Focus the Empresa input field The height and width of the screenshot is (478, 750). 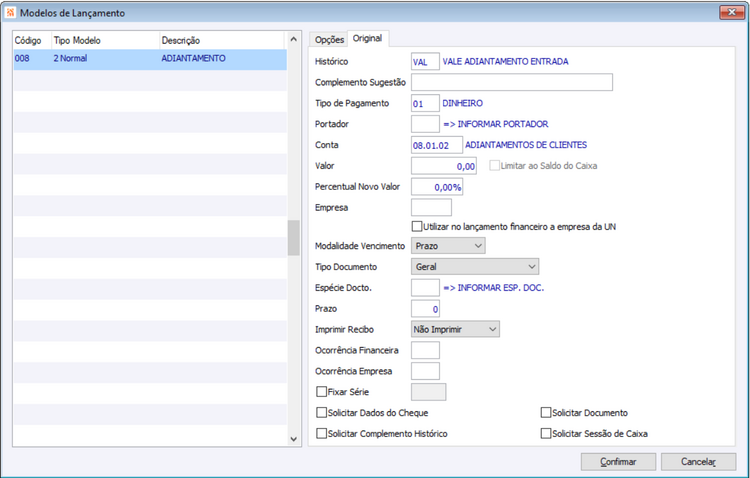pyautogui.click(x=431, y=208)
